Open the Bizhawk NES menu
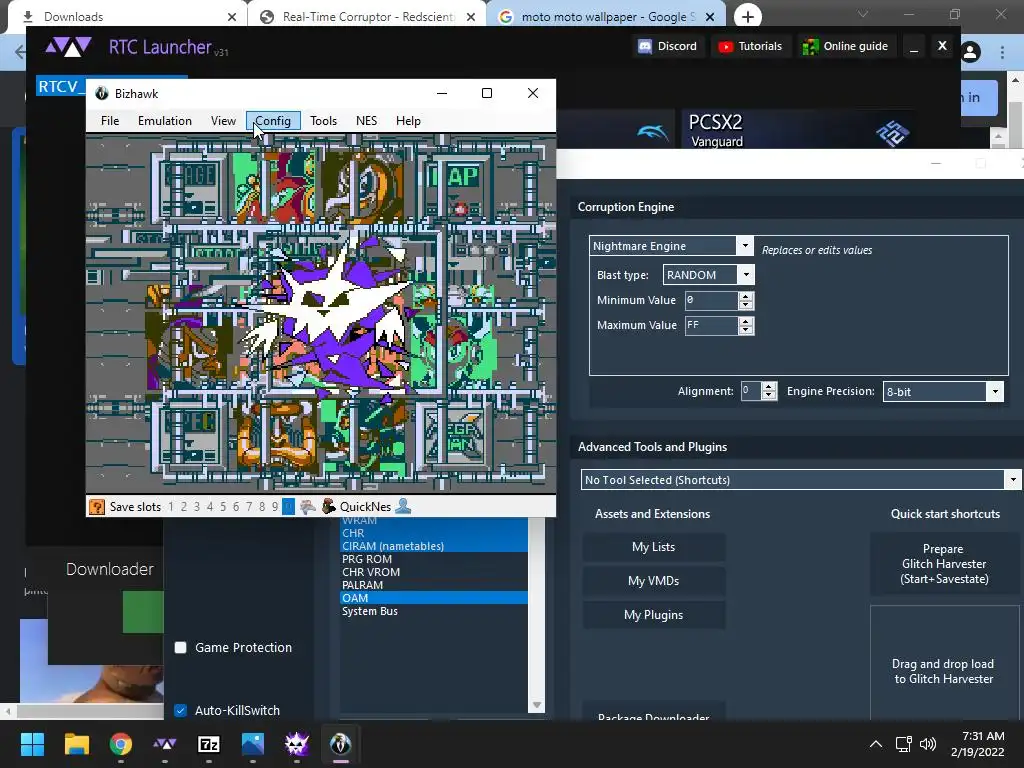Viewport: 1024px width, 768px height. (x=366, y=121)
